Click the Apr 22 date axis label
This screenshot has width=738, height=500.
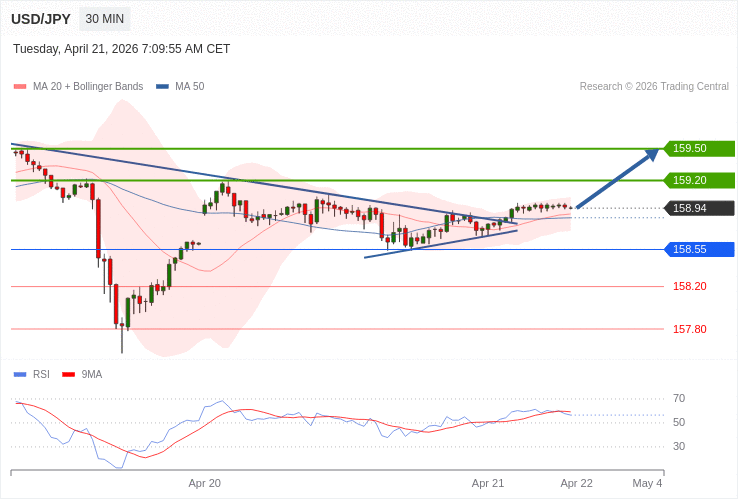576,483
